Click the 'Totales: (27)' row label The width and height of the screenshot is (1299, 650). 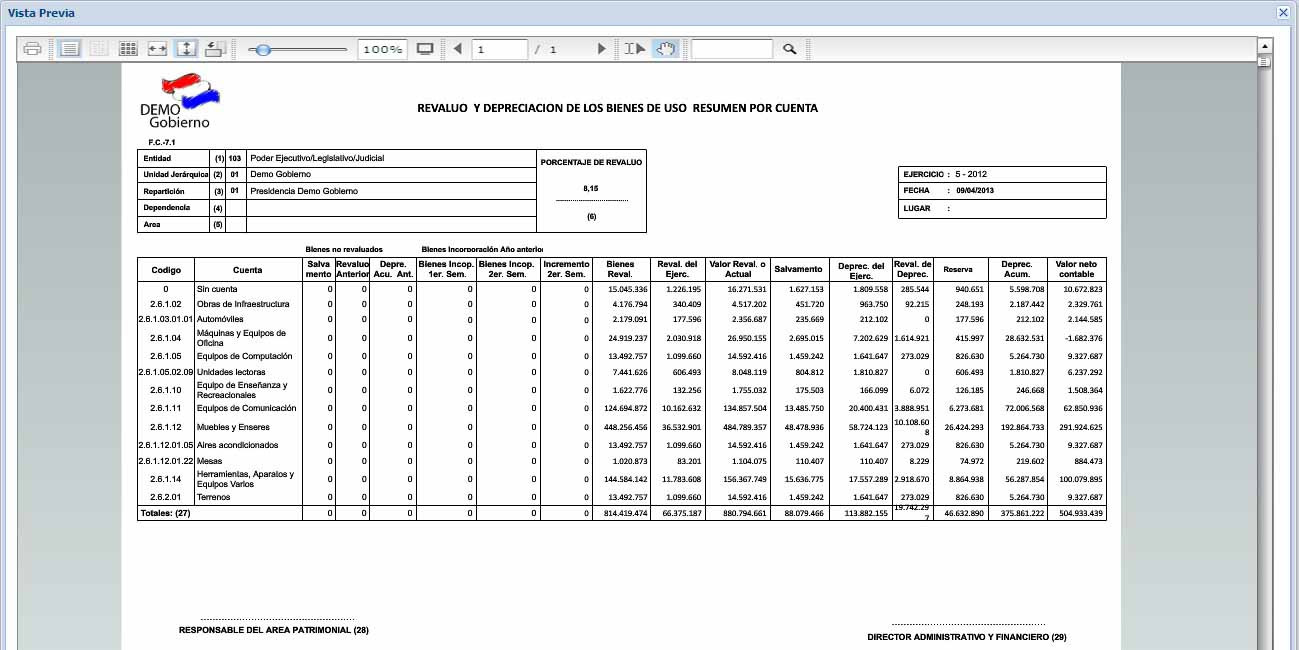point(164,513)
